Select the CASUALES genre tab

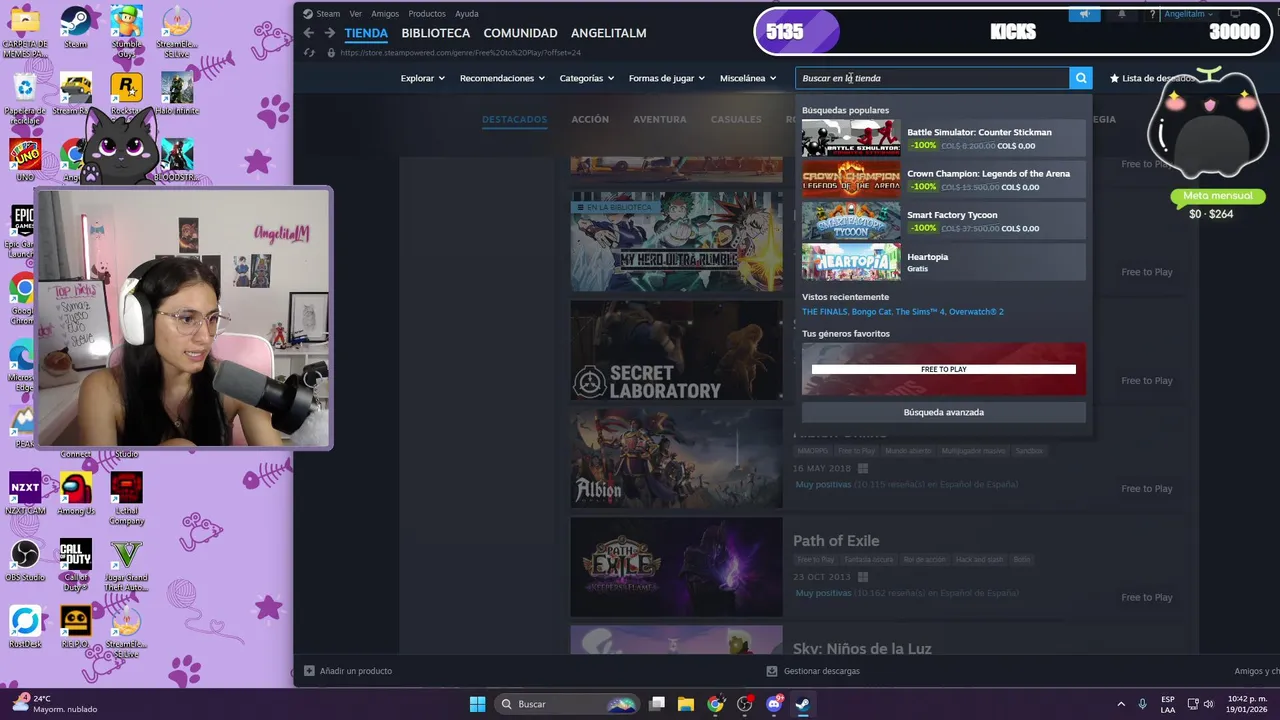[736, 119]
